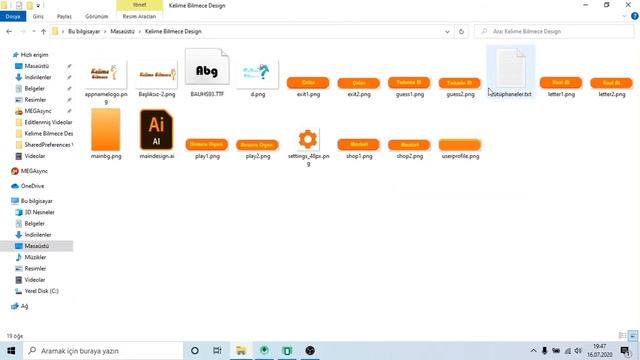Click the Yönet contextual tab
Screen dimensions: 640x360
pos(140,5)
